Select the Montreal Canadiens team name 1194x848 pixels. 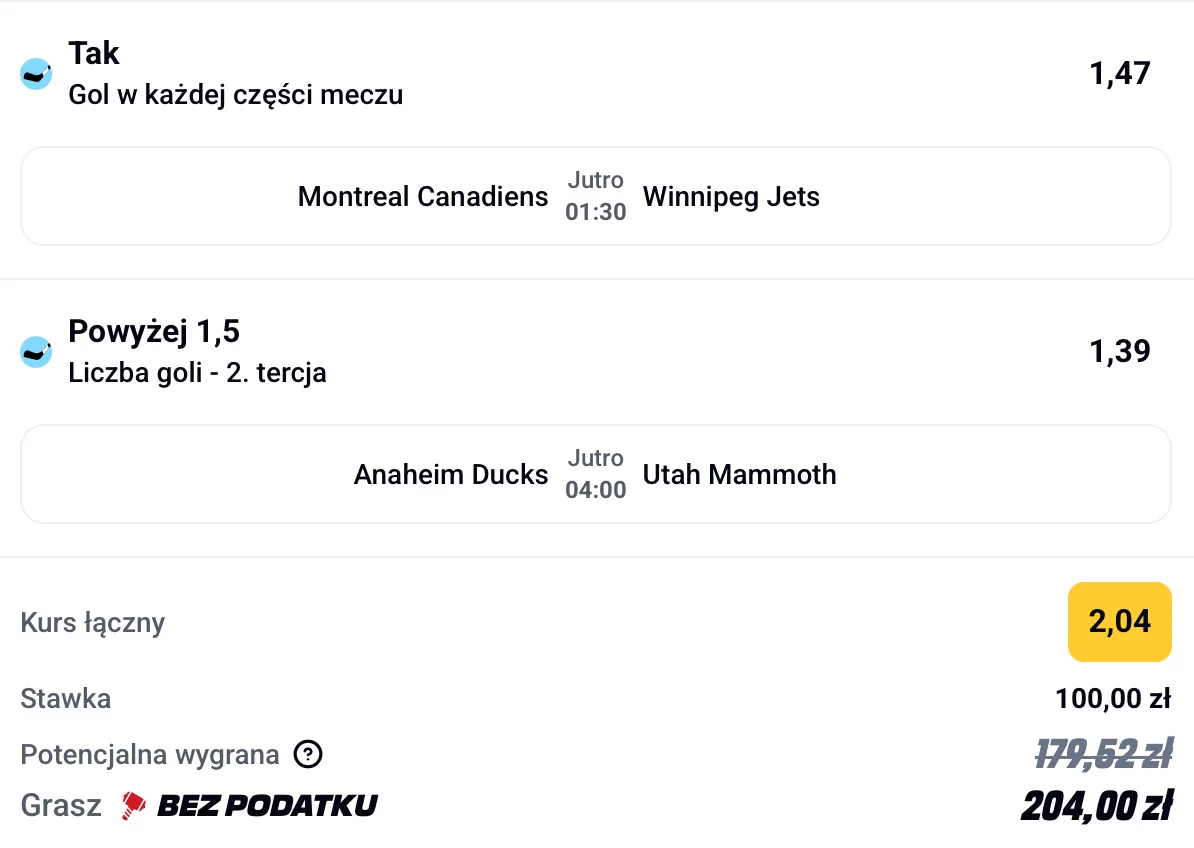[422, 197]
